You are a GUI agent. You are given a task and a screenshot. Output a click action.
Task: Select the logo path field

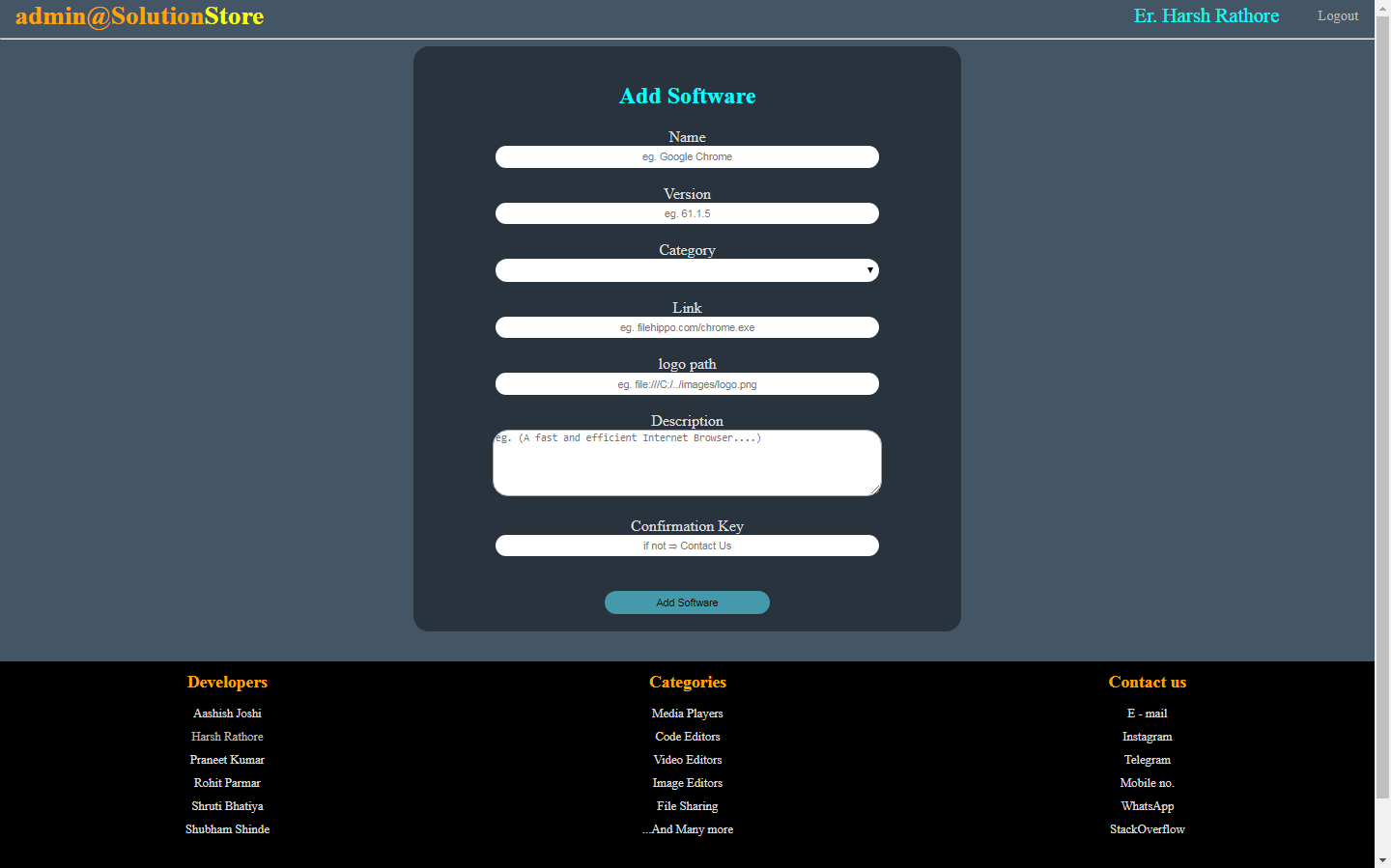point(687,384)
